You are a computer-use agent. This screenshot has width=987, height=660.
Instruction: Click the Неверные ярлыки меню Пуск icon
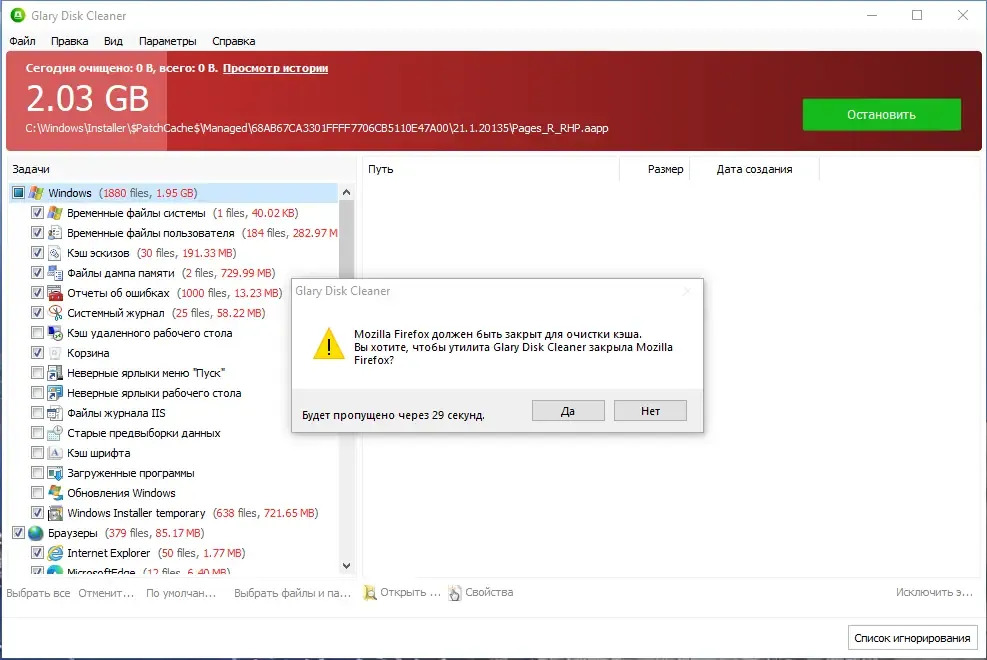[55, 373]
